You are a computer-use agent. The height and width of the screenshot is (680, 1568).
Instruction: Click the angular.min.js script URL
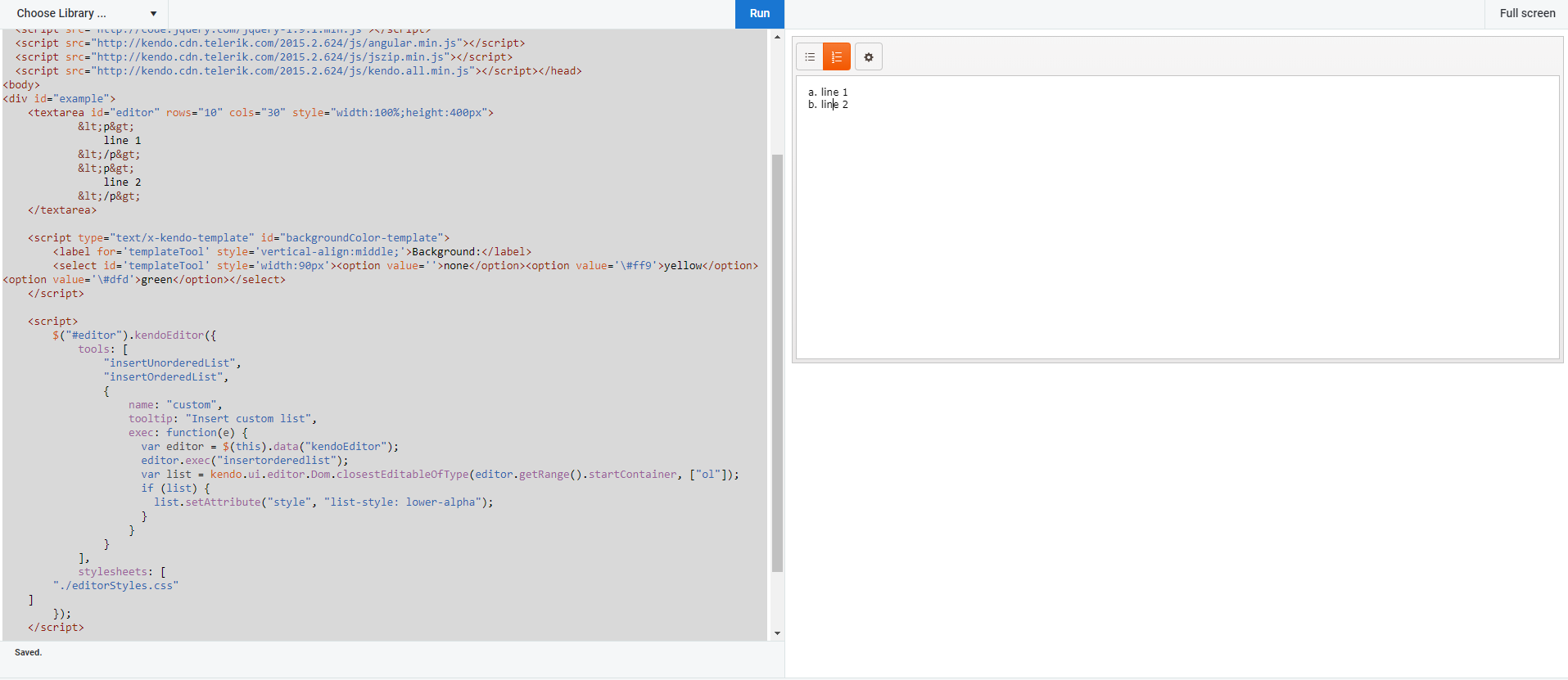(277, 43)
